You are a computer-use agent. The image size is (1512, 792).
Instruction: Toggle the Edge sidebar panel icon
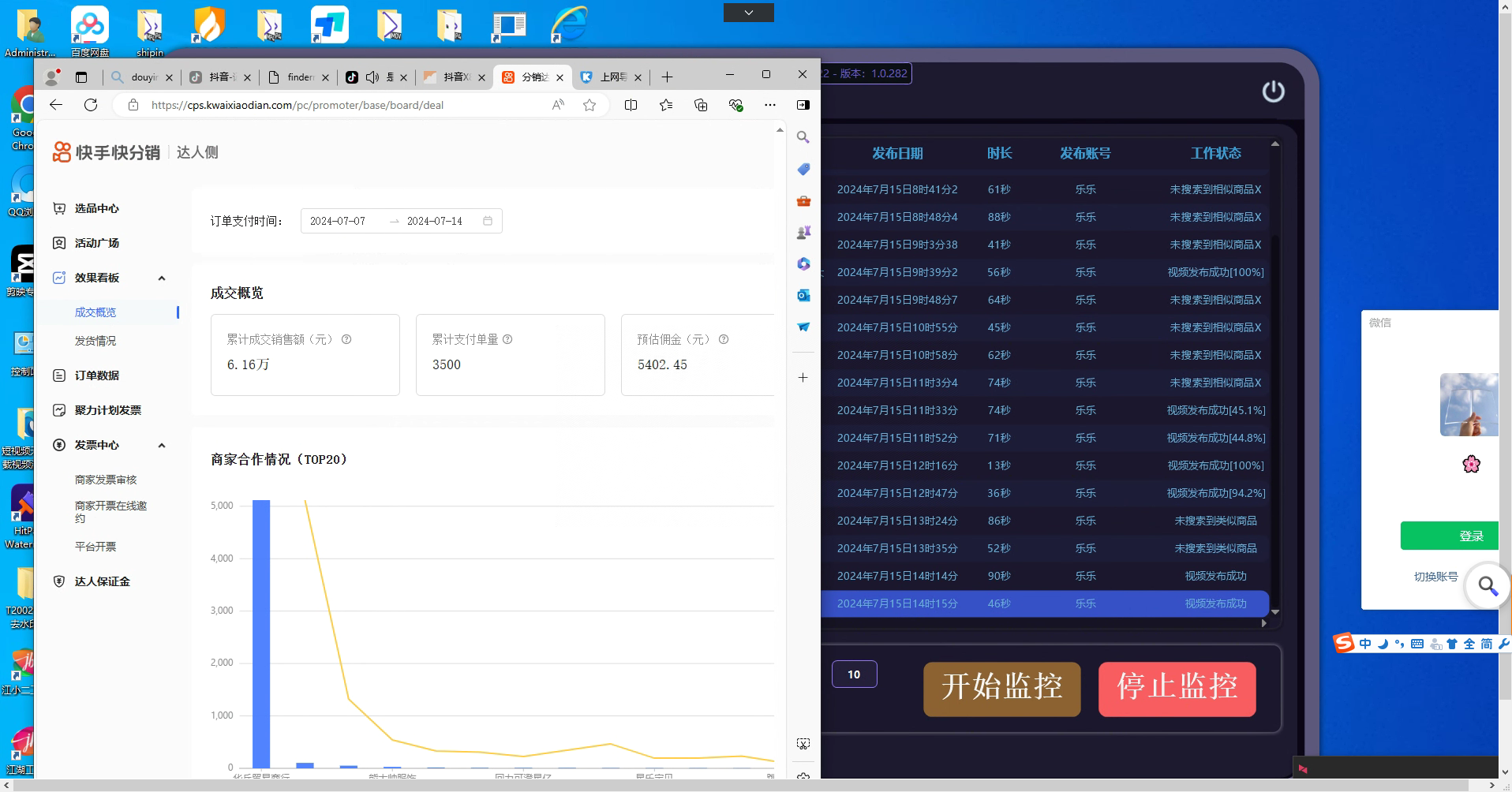[803, 105]
